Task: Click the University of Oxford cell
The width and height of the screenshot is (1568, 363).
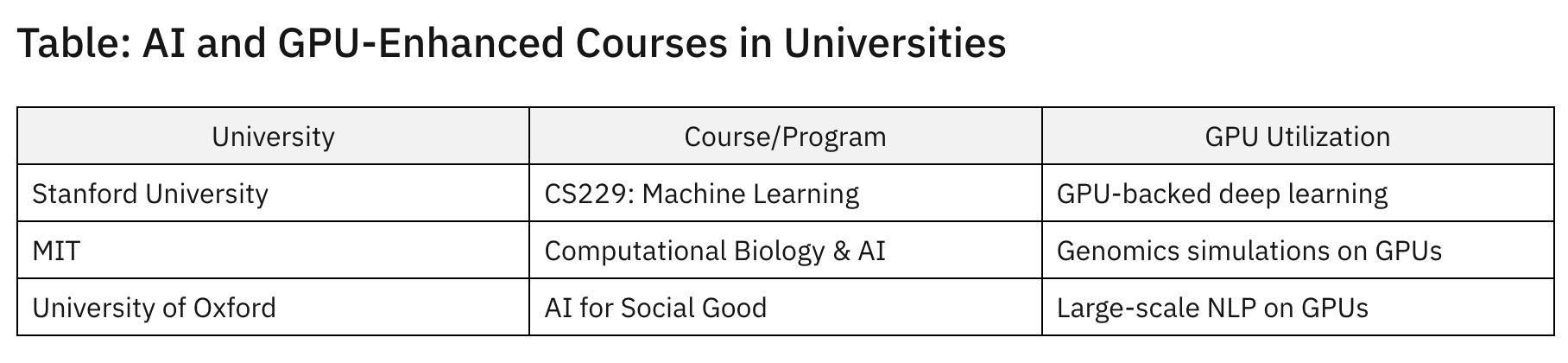Action: pos(154,308)
